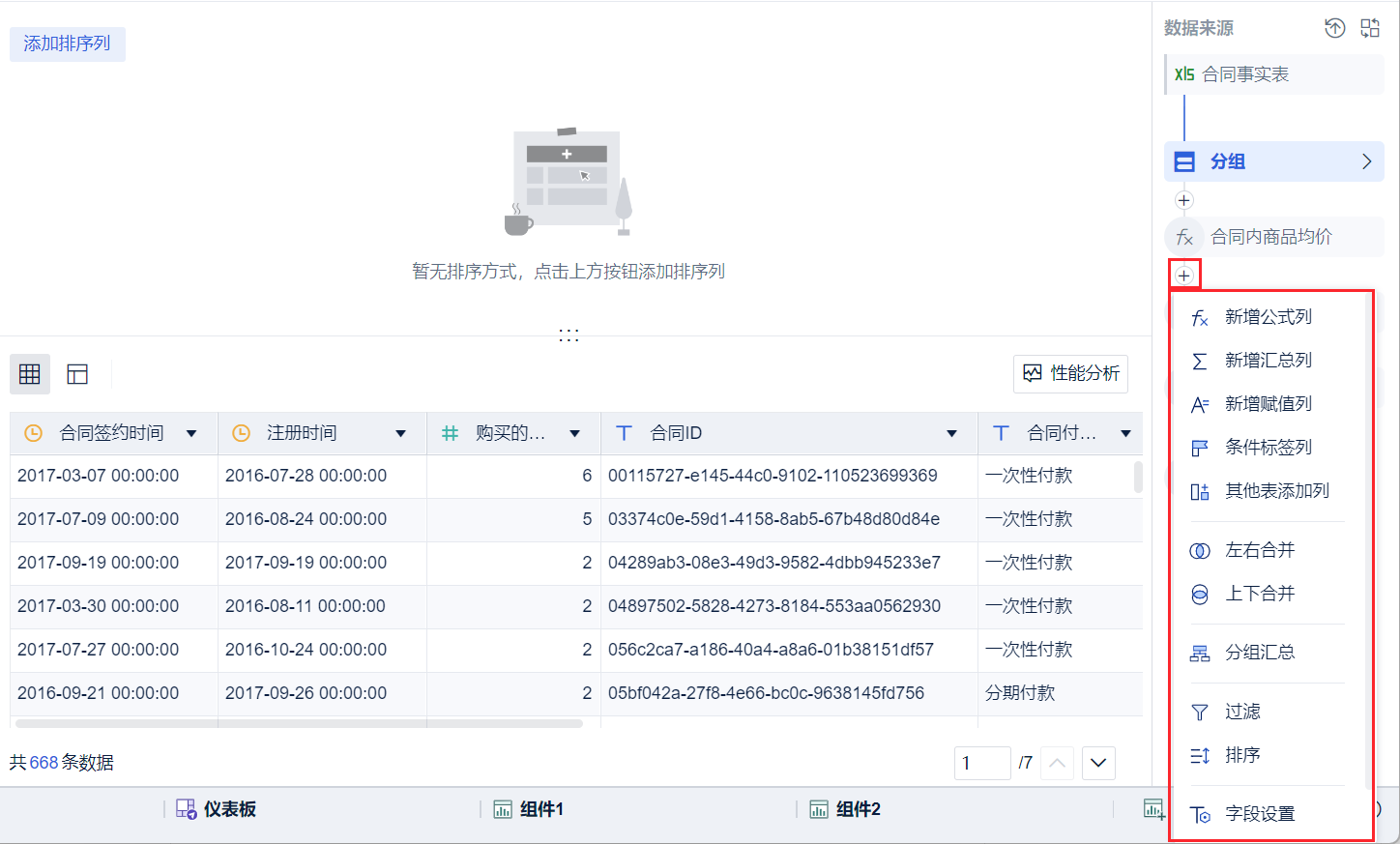Click the switch-data icon in 数据来源 header
This screenshot has height=844, width=1400.
point(1370,28)
